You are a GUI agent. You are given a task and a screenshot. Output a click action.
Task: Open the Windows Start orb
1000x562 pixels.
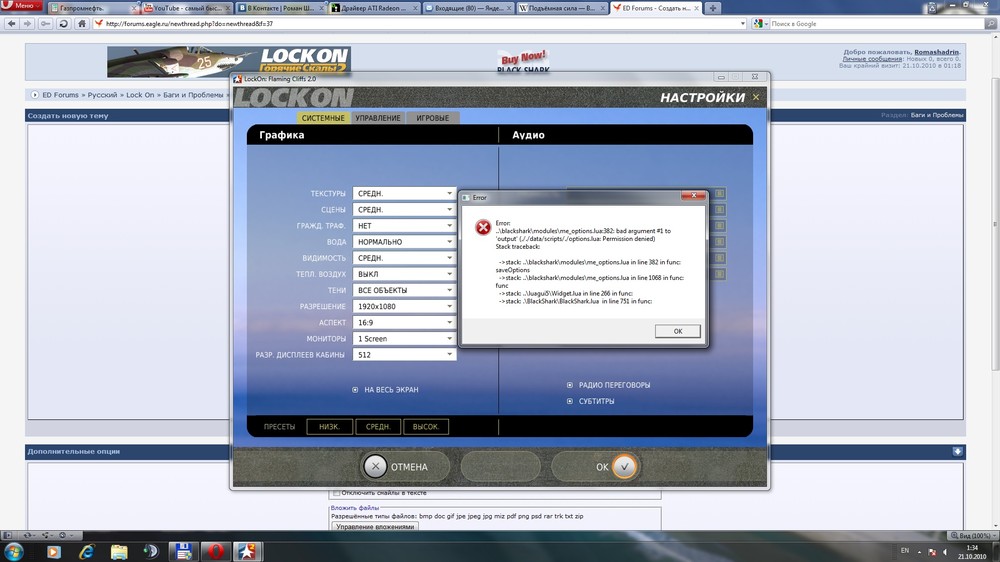tap(13, 551)
